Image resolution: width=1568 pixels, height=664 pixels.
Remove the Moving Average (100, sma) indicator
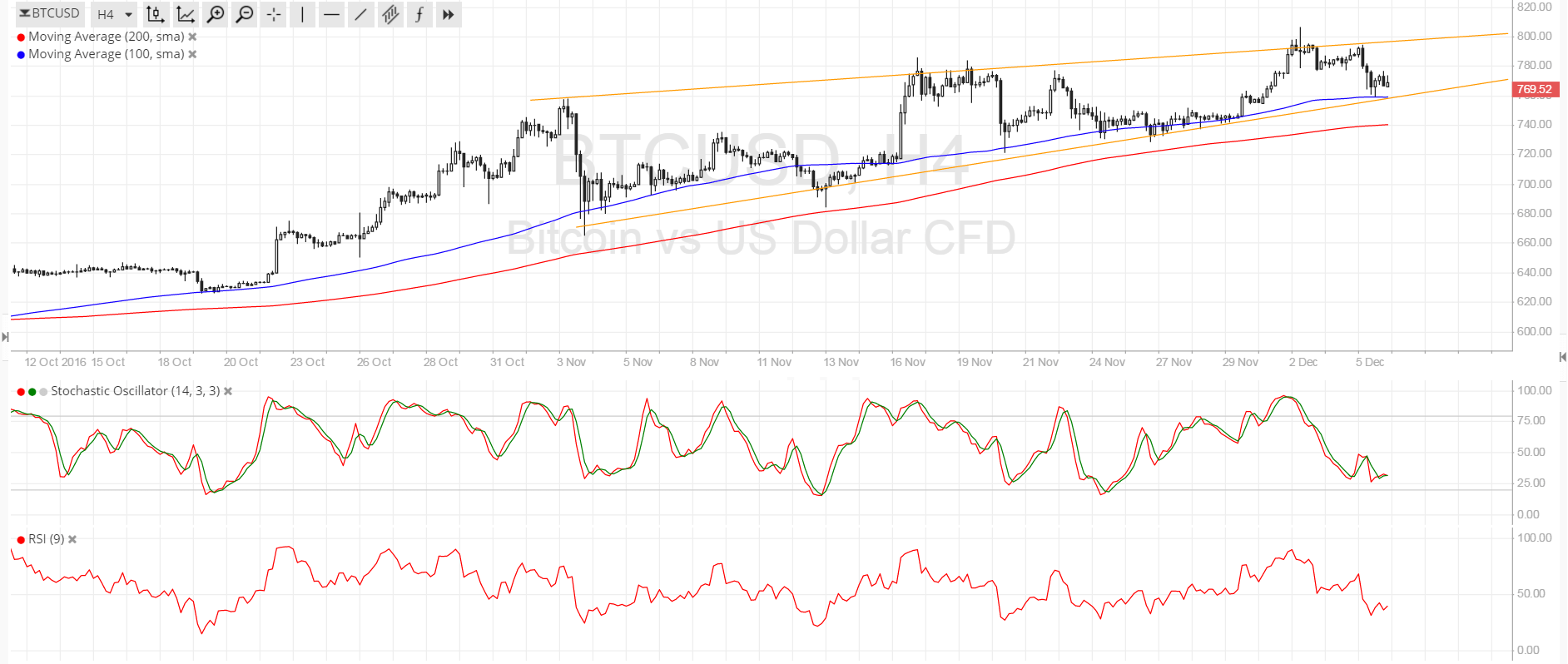tap(192, 54)
